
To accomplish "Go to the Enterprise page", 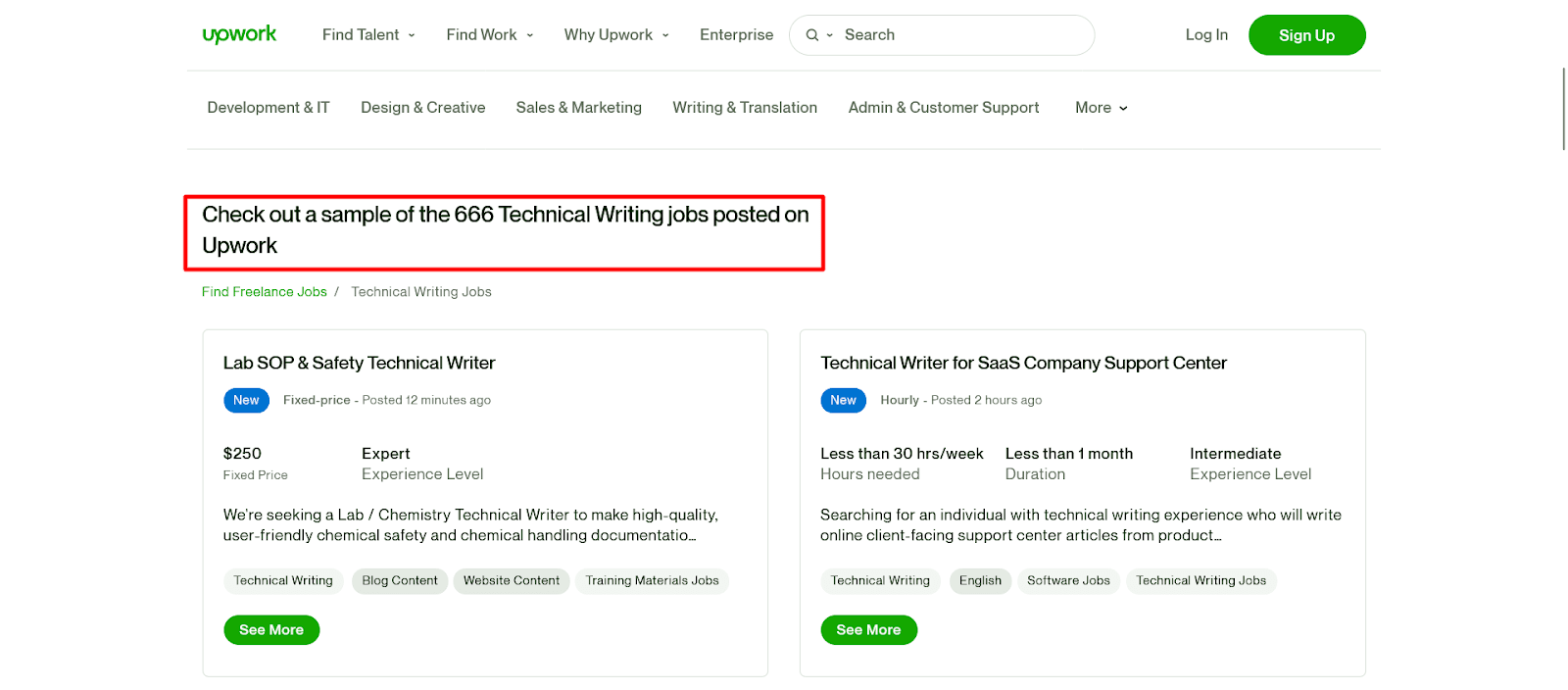I will pyautogui.click(x=736, y=35).
